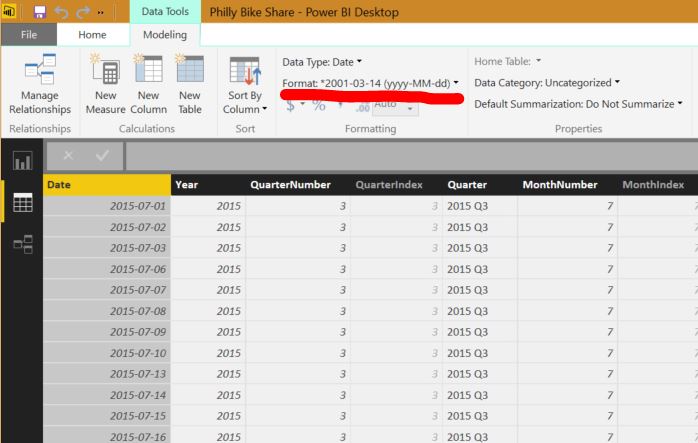Viewport: 698px width, 443px height.
Task: Open the Auto decimal places stepper box
Action: point(395,108)
